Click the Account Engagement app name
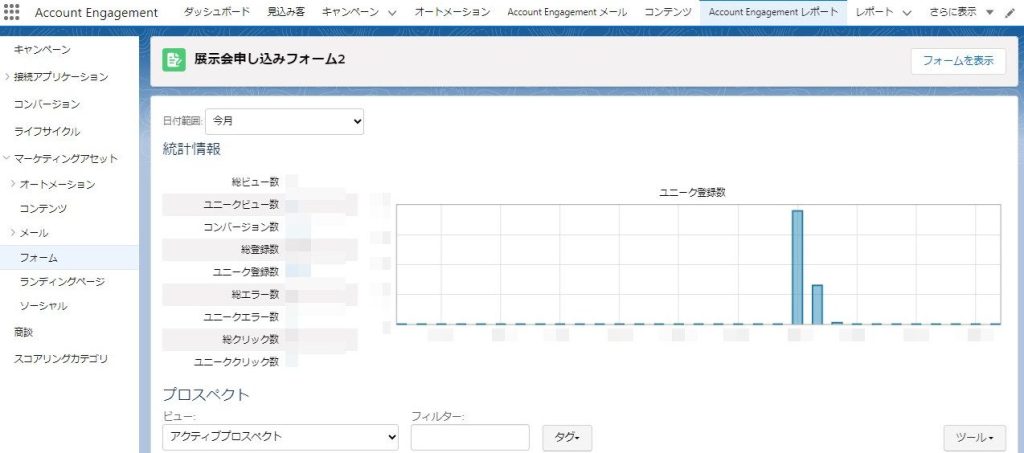Image resolution: width=1024 pixels, height=453 pixels. click(x=97, y=12)
